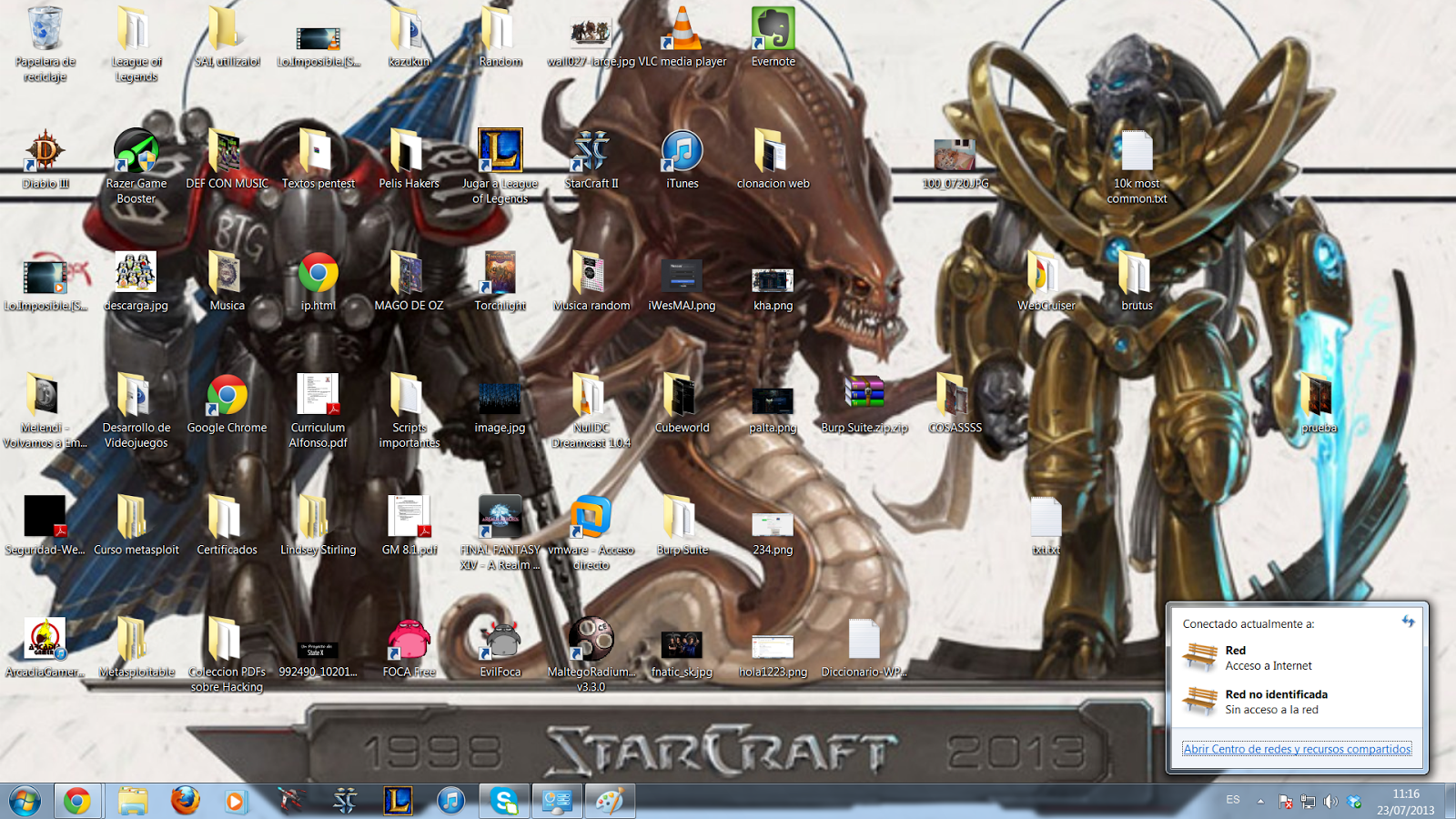Open the ip.html file

click(318, 281)
